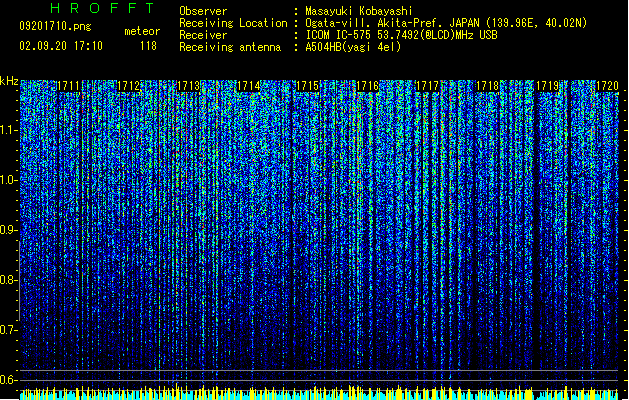The width and height of the screenshot is (629, 400).
Task: Click the Receiving antenna label
Action: tap(230, 47)
